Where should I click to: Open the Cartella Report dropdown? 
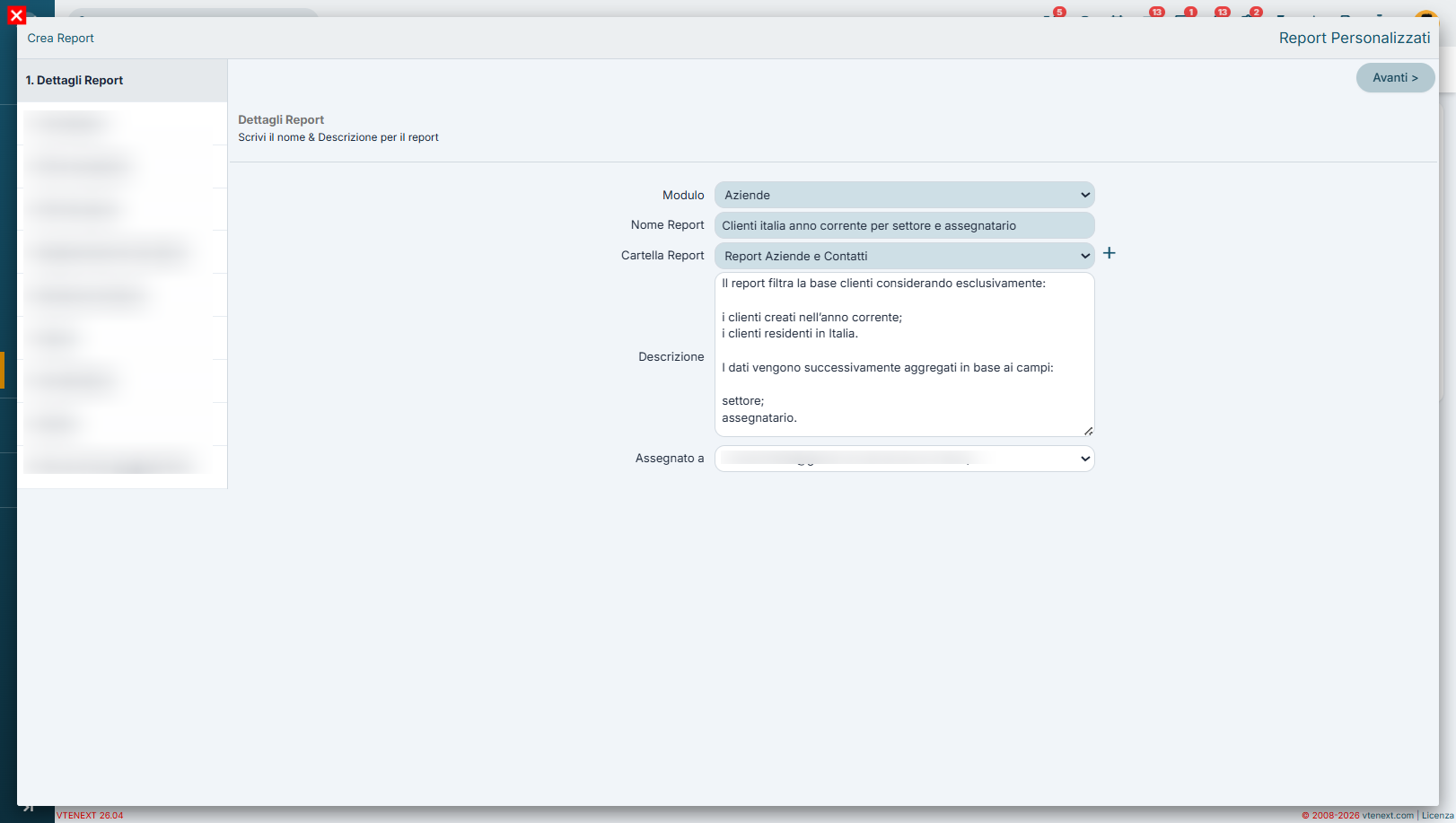904,256
